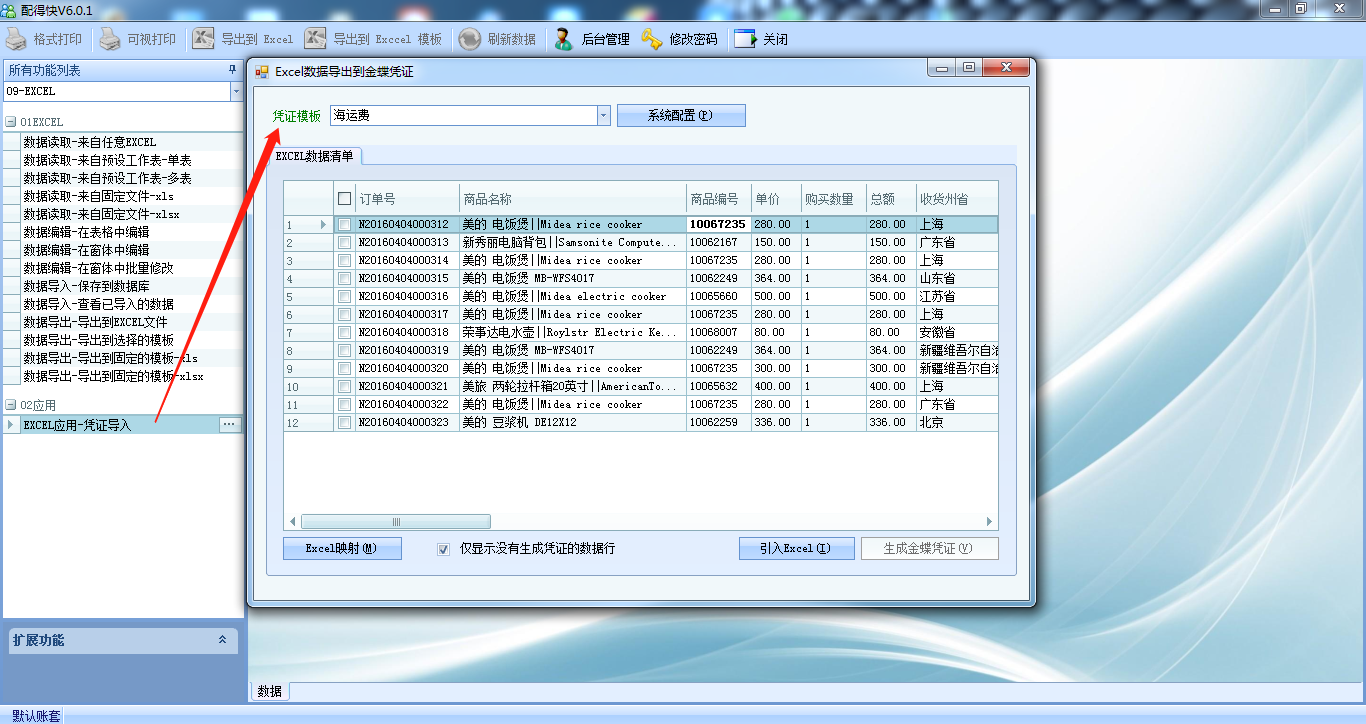This screenshot has height=724, width=1366.
Task: Click the 导出到 Exccel 模板 toolbar icon
Action: (315, 39)
